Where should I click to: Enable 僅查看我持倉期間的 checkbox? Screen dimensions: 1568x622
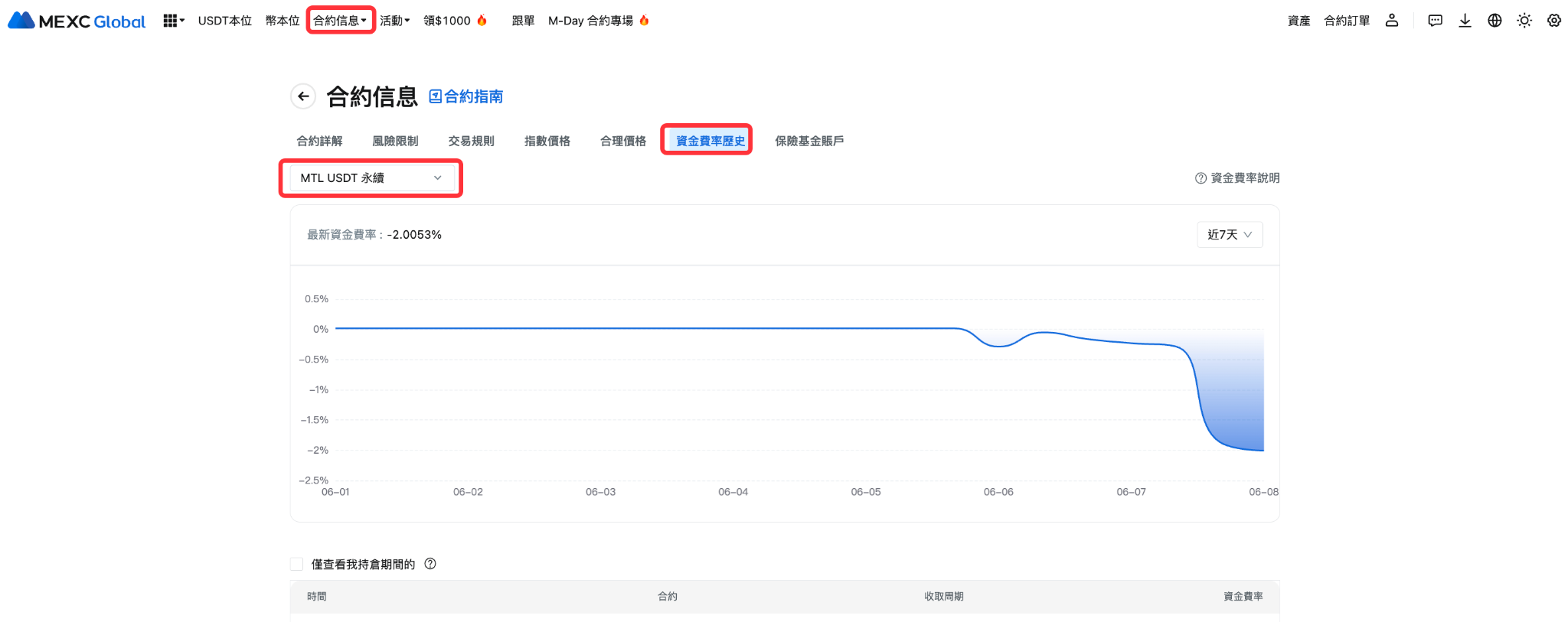pos(297,565)
